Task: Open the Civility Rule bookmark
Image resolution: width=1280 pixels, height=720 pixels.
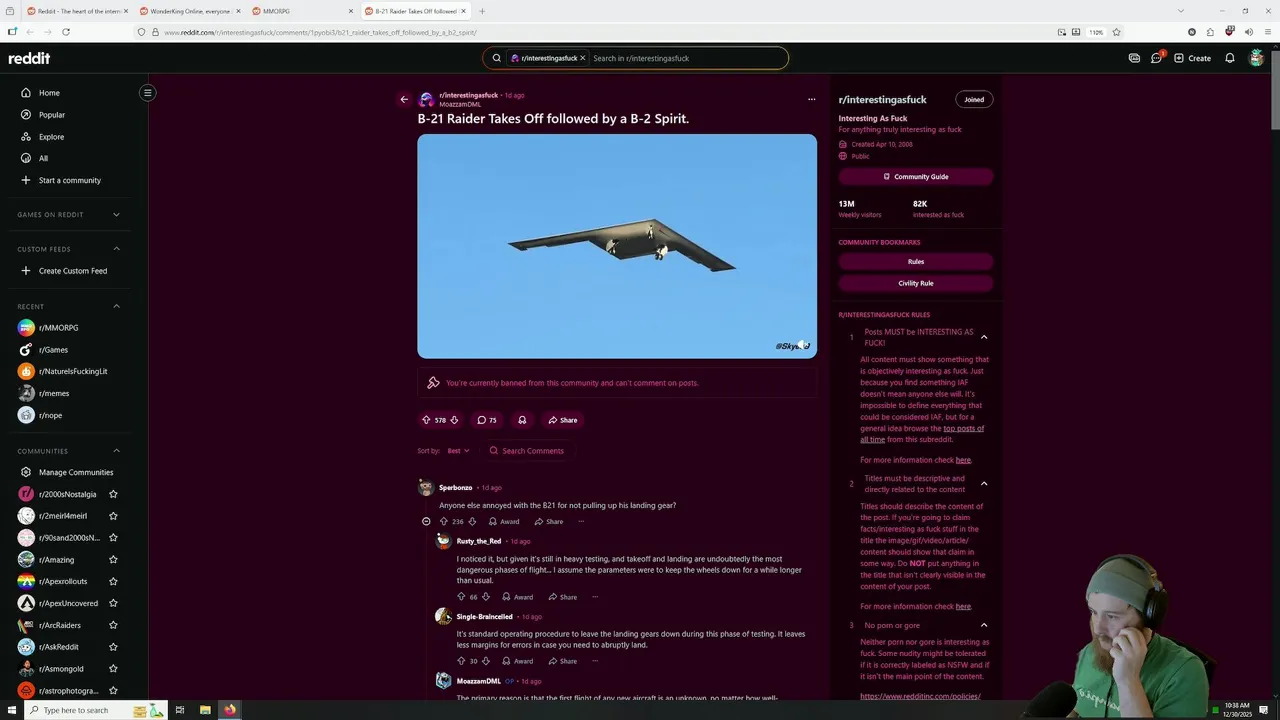Action: click(x=916, y=283)
